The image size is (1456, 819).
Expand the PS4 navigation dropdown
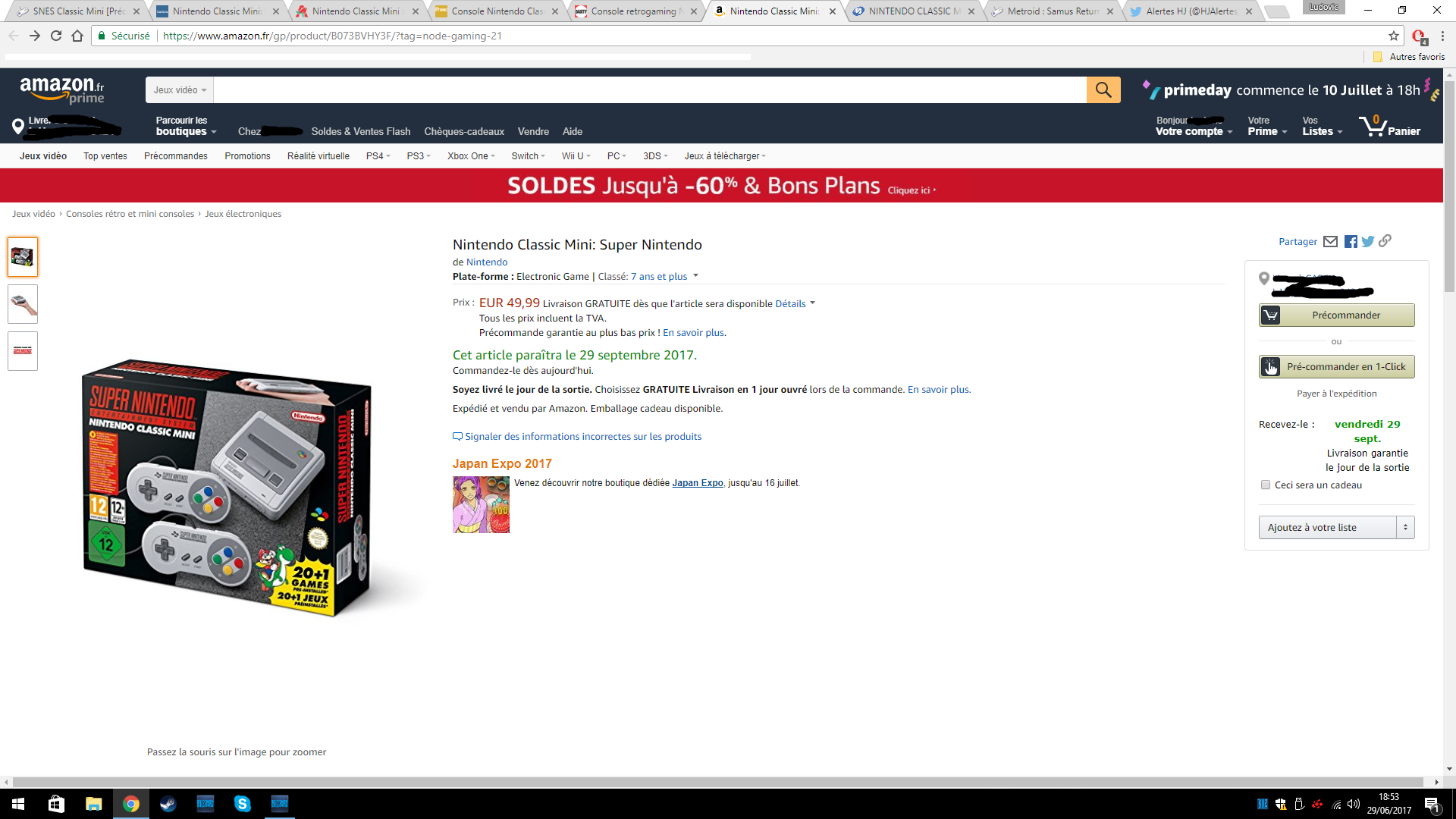pyautogui.click(x=378, y=156)
